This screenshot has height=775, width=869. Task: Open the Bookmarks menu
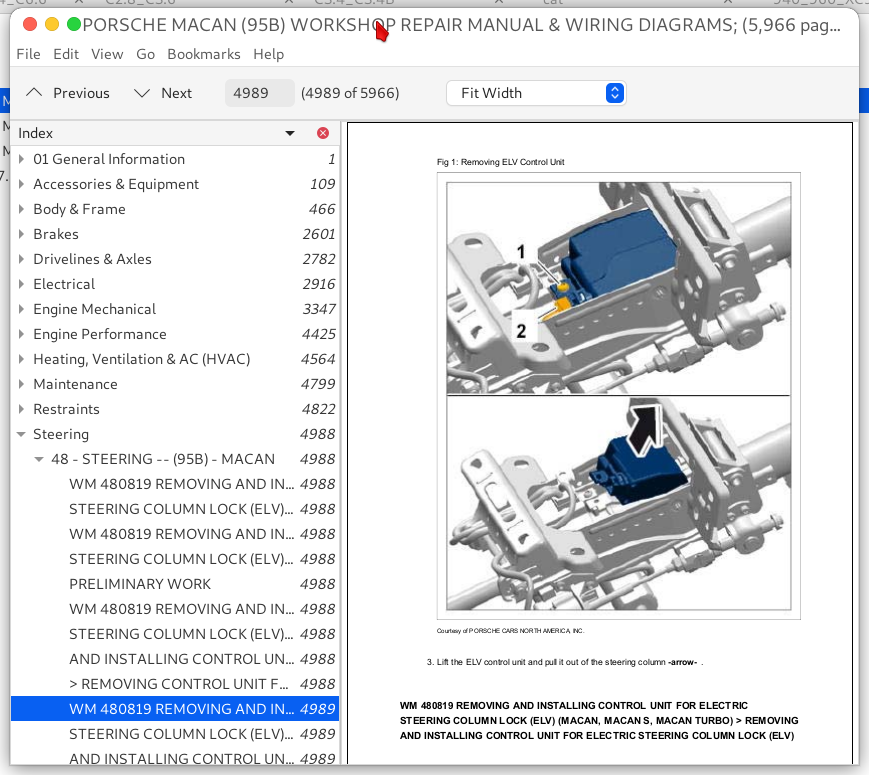(204, 54)
